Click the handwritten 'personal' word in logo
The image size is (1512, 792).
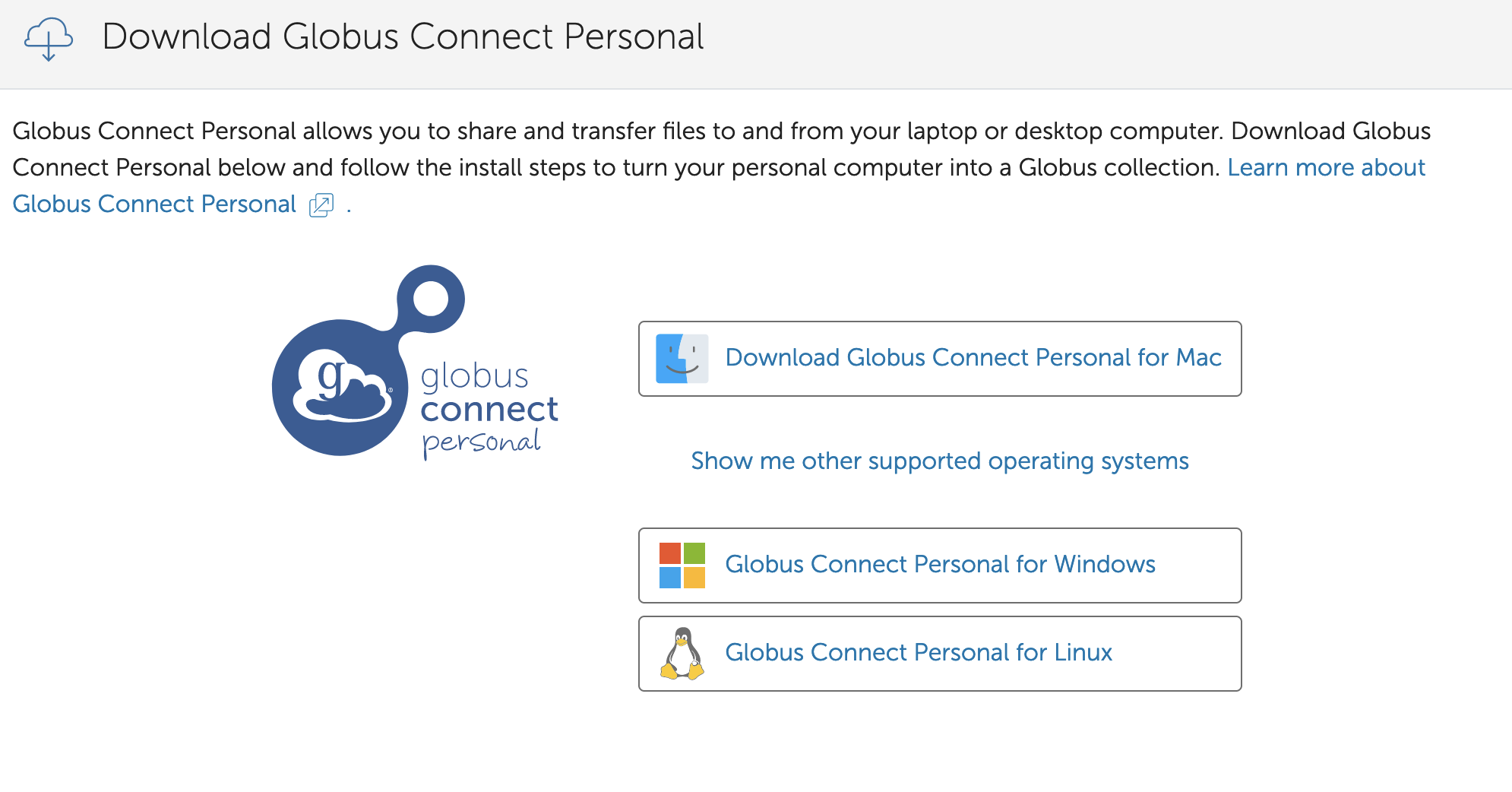(x=481, y=443)
